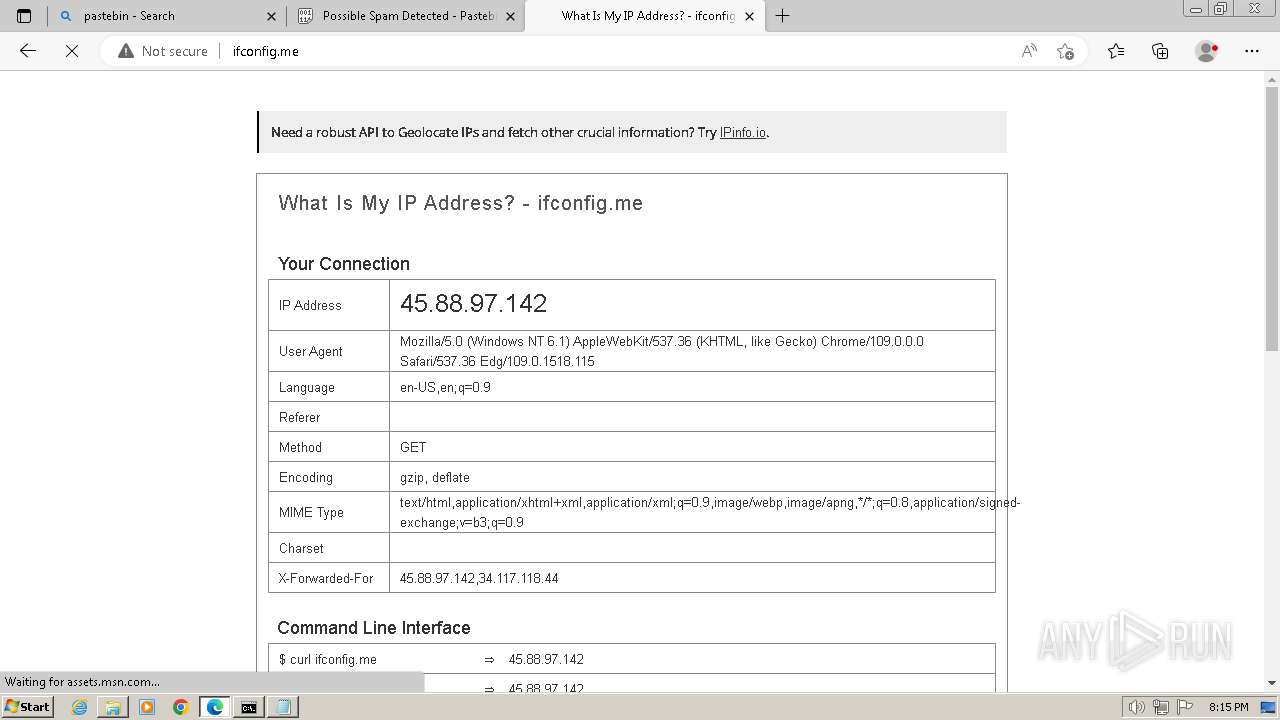1280x720 pixels.
Task: Restore down the Edge browser window
Action: pos(1220,9)
